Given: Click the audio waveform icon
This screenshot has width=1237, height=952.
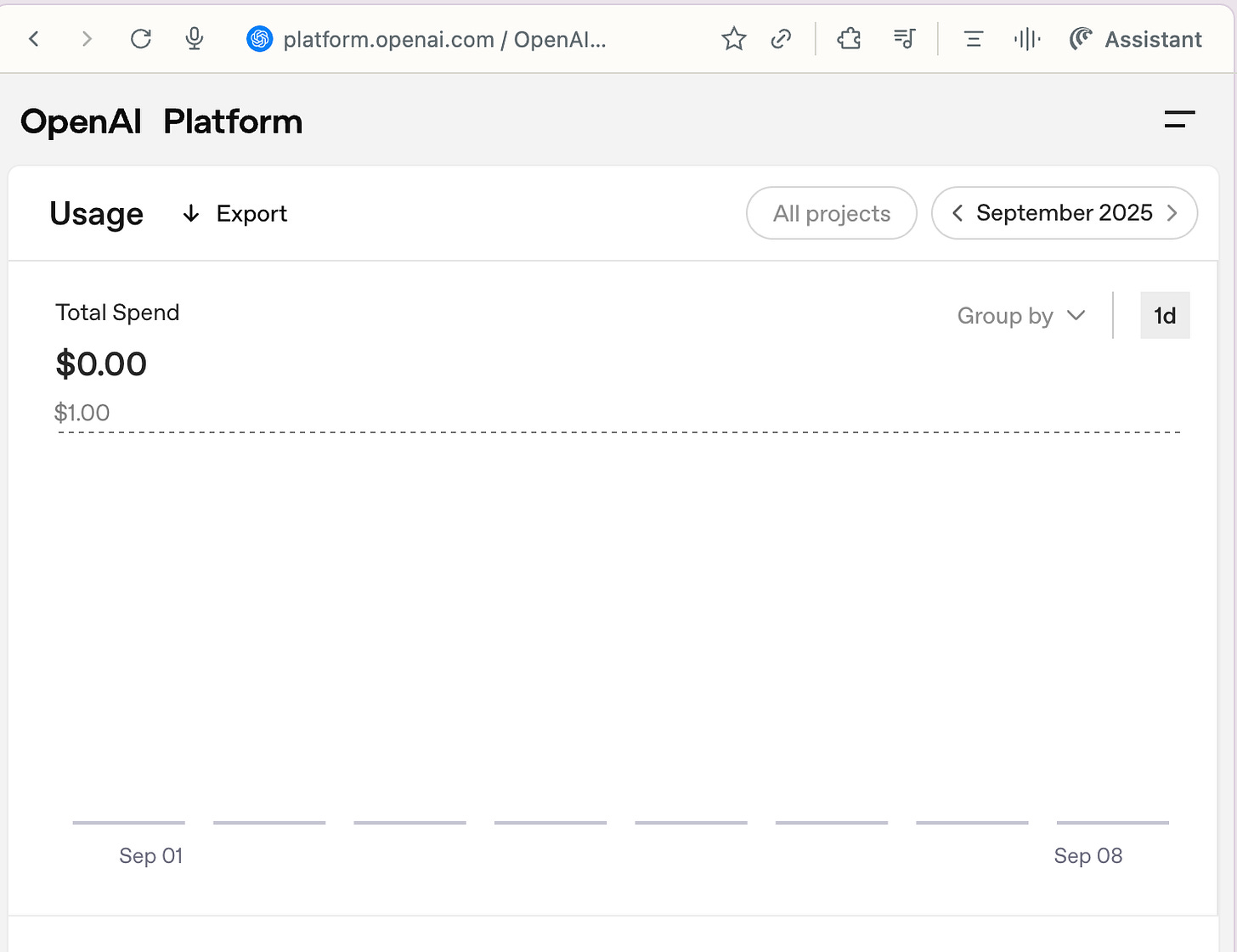Looking at the screenshot, I should [1027, 39].
